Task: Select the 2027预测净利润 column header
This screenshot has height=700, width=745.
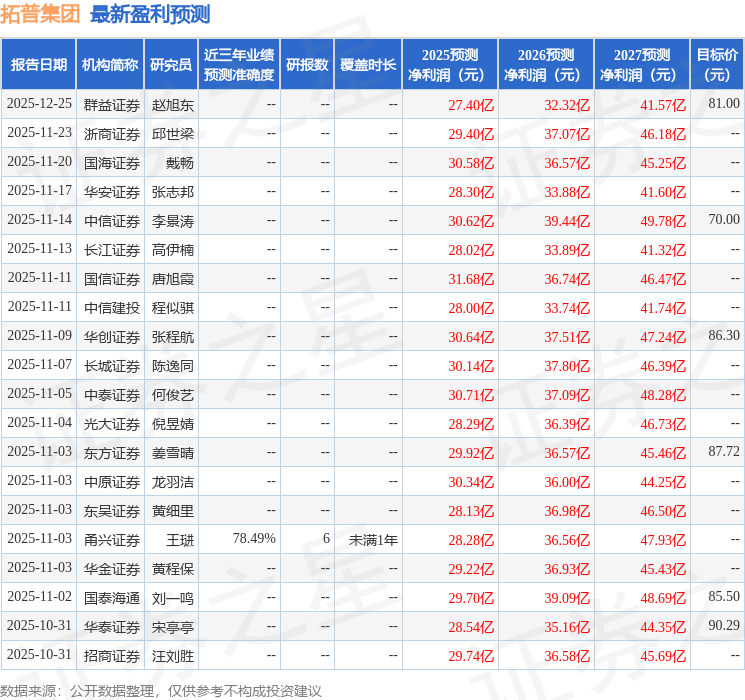Action: (642, 65)
